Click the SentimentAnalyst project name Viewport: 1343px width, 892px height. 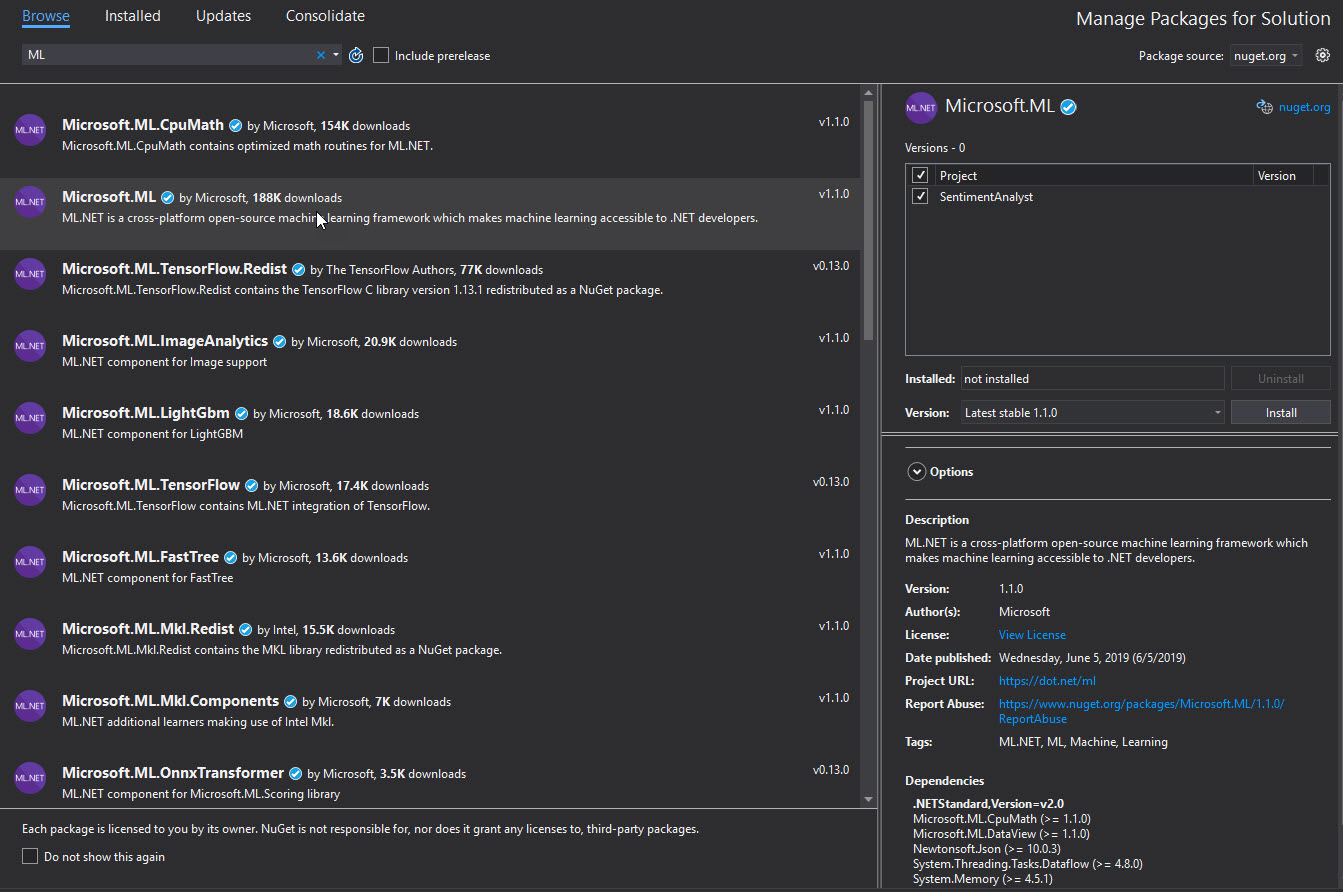click(986, 197)
